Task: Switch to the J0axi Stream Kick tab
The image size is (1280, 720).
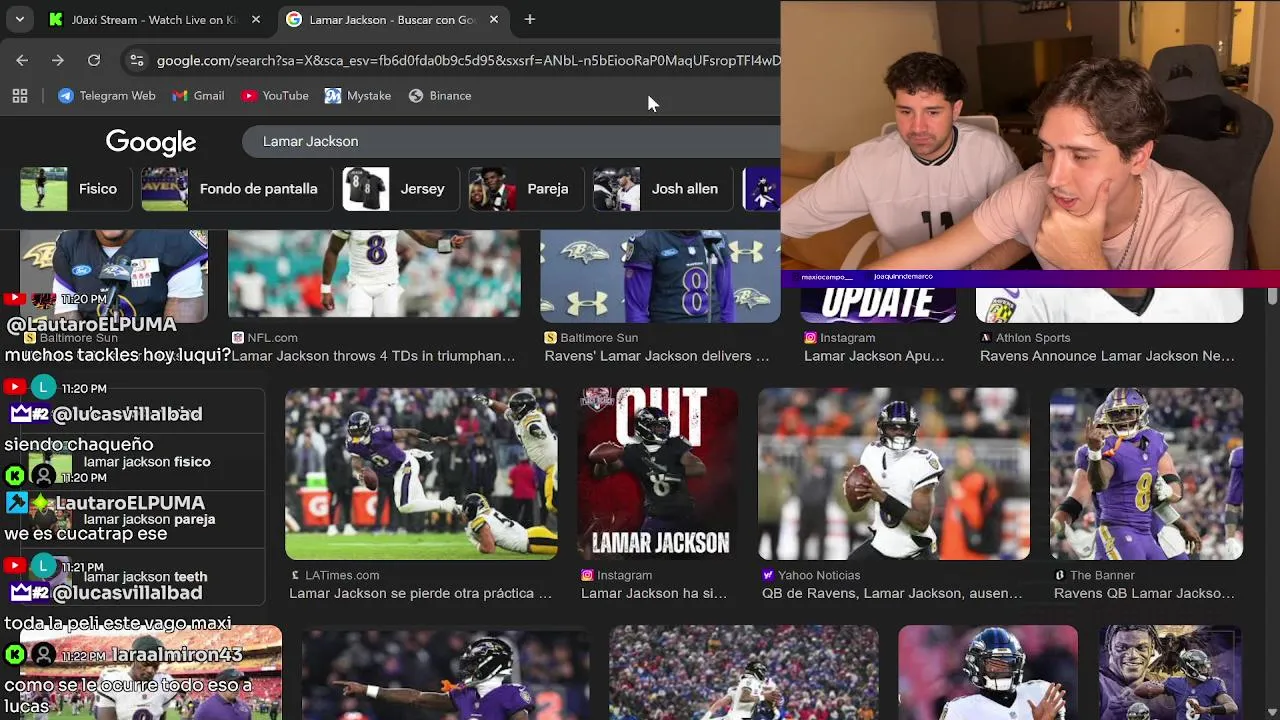Action: (154, 20)
